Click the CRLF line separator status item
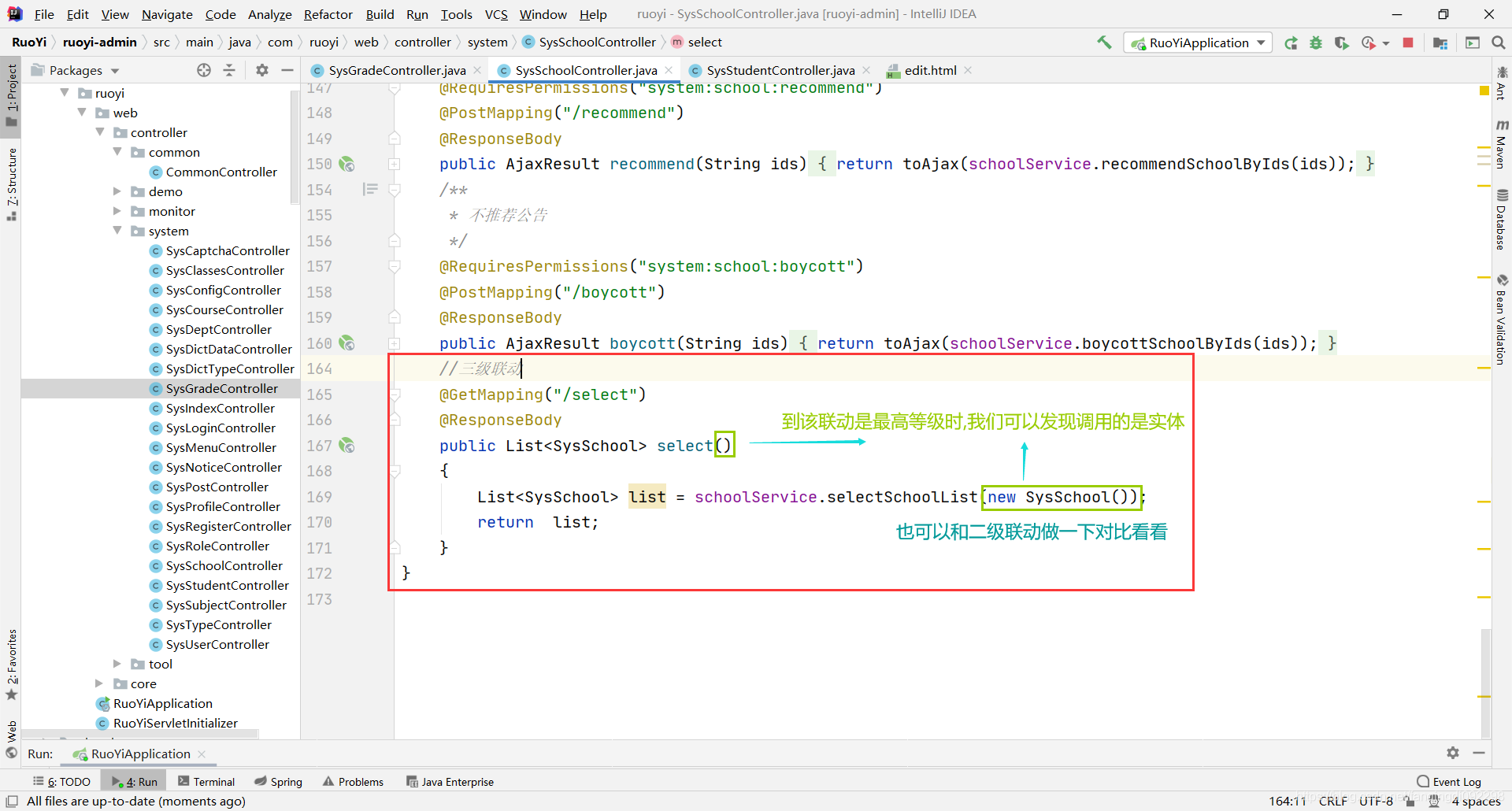This screenshot has height=811, width=1512. click(1332, 801)
